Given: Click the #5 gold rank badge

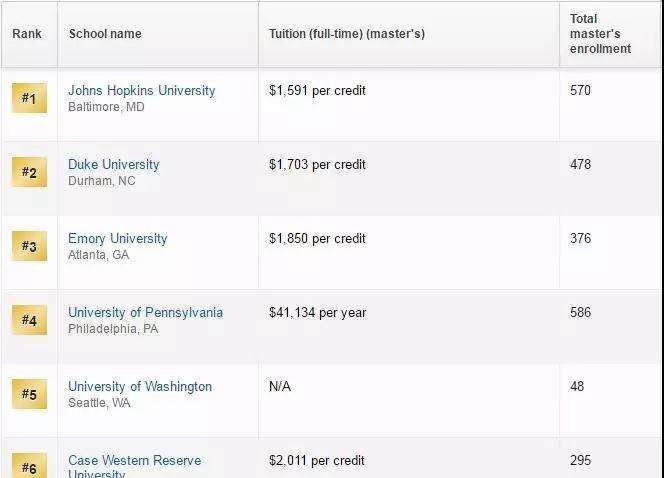Looking at the screenshot, I should coord(29,394).
